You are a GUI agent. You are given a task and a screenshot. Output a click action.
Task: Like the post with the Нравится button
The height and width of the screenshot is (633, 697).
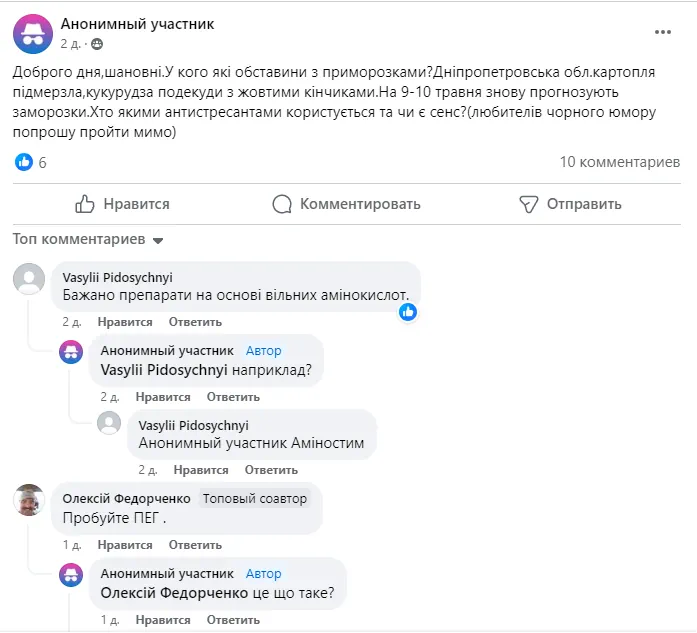pos(123,204)
